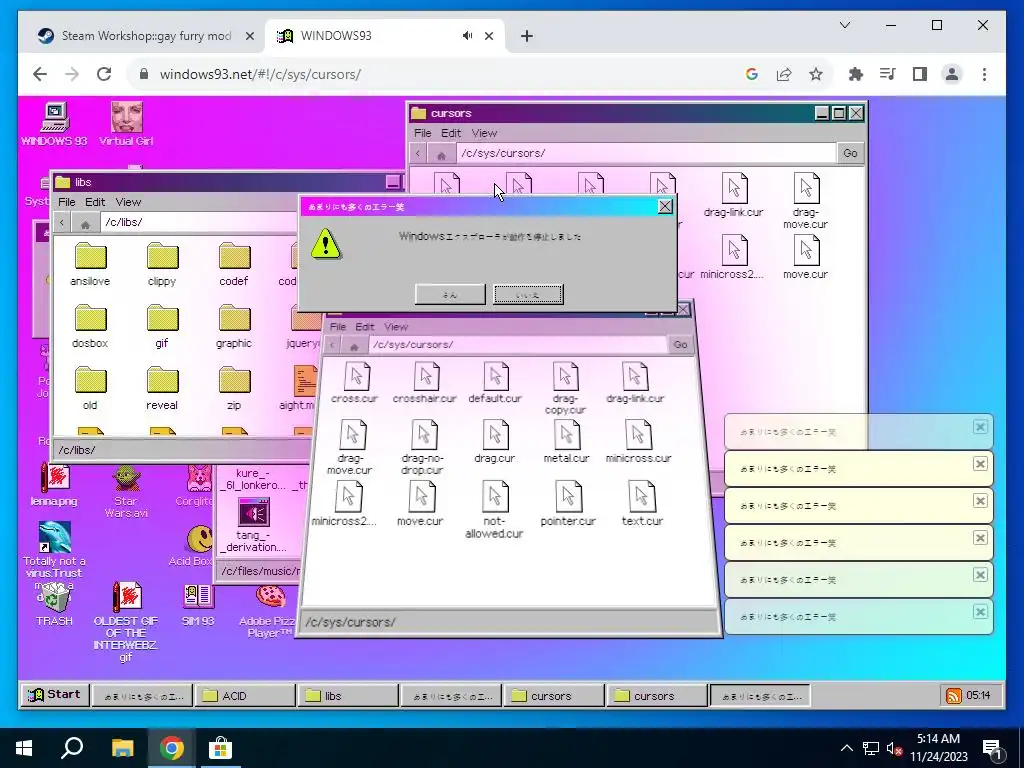Open the clippy folder in libs
The image size is (1024, 768).
pyautogui.click(x=162, y=264)
